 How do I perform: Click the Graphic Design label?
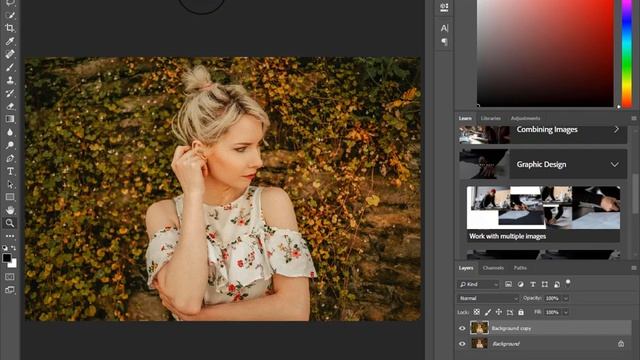pos(541,164)
